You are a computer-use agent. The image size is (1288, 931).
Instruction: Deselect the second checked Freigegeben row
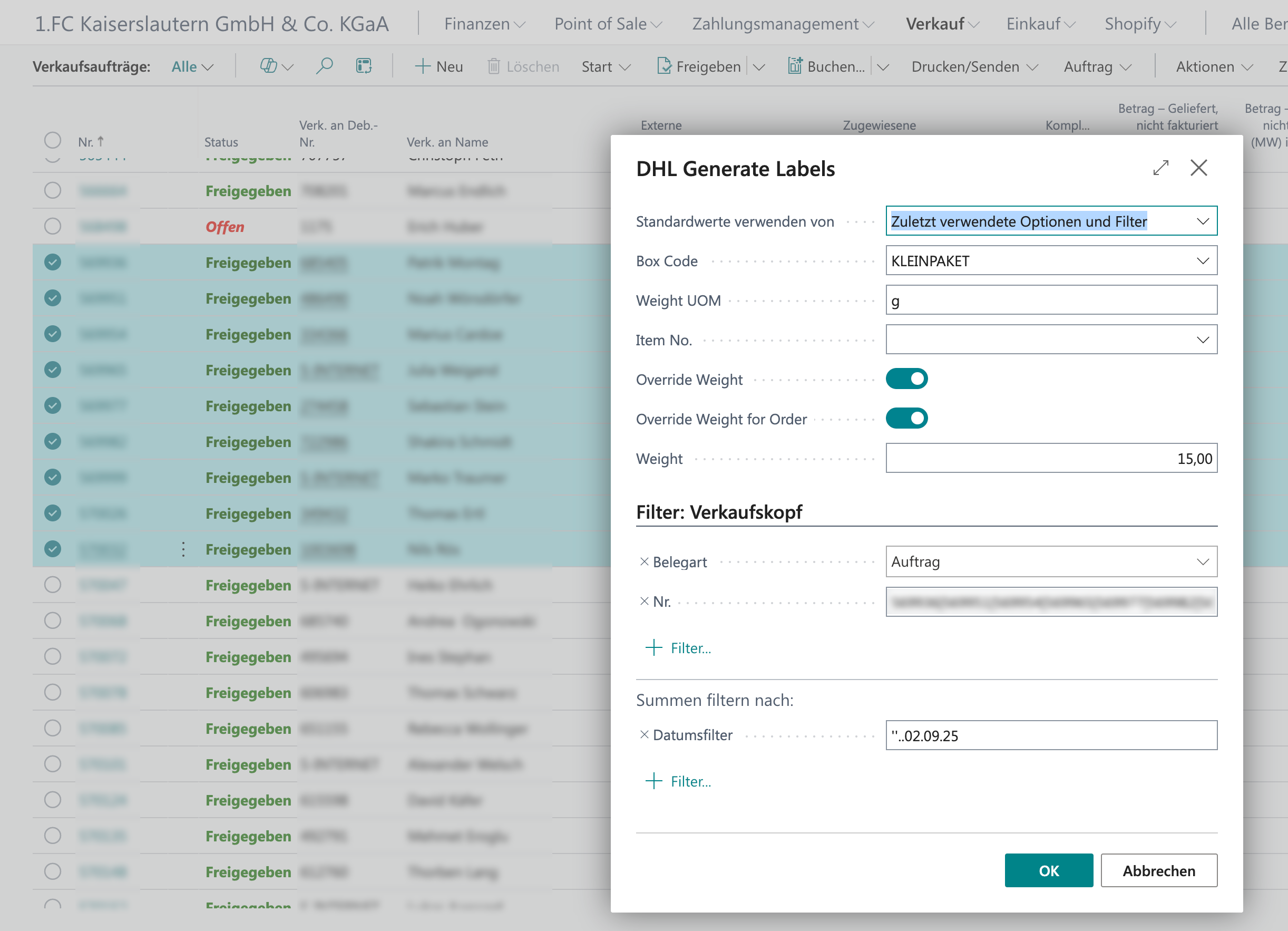52,298
